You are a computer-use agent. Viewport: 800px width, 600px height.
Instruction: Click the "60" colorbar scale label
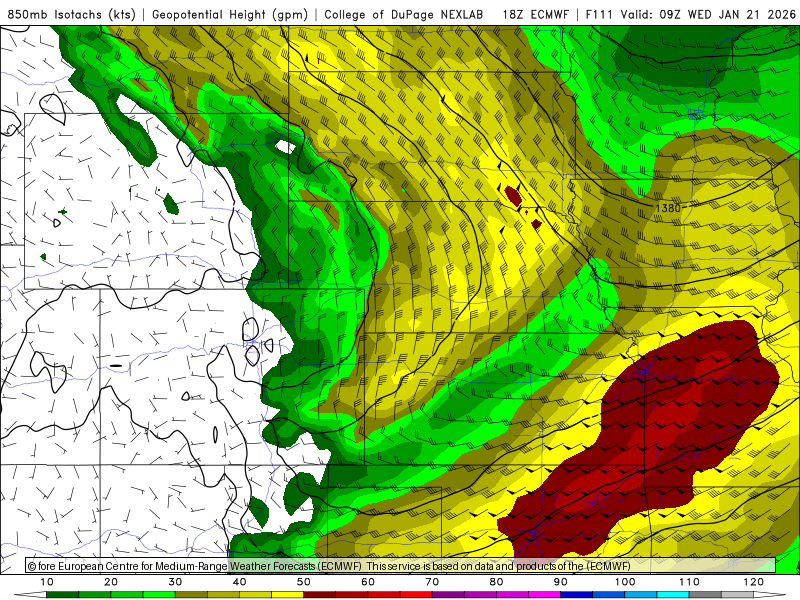click(x=368, y=582)
